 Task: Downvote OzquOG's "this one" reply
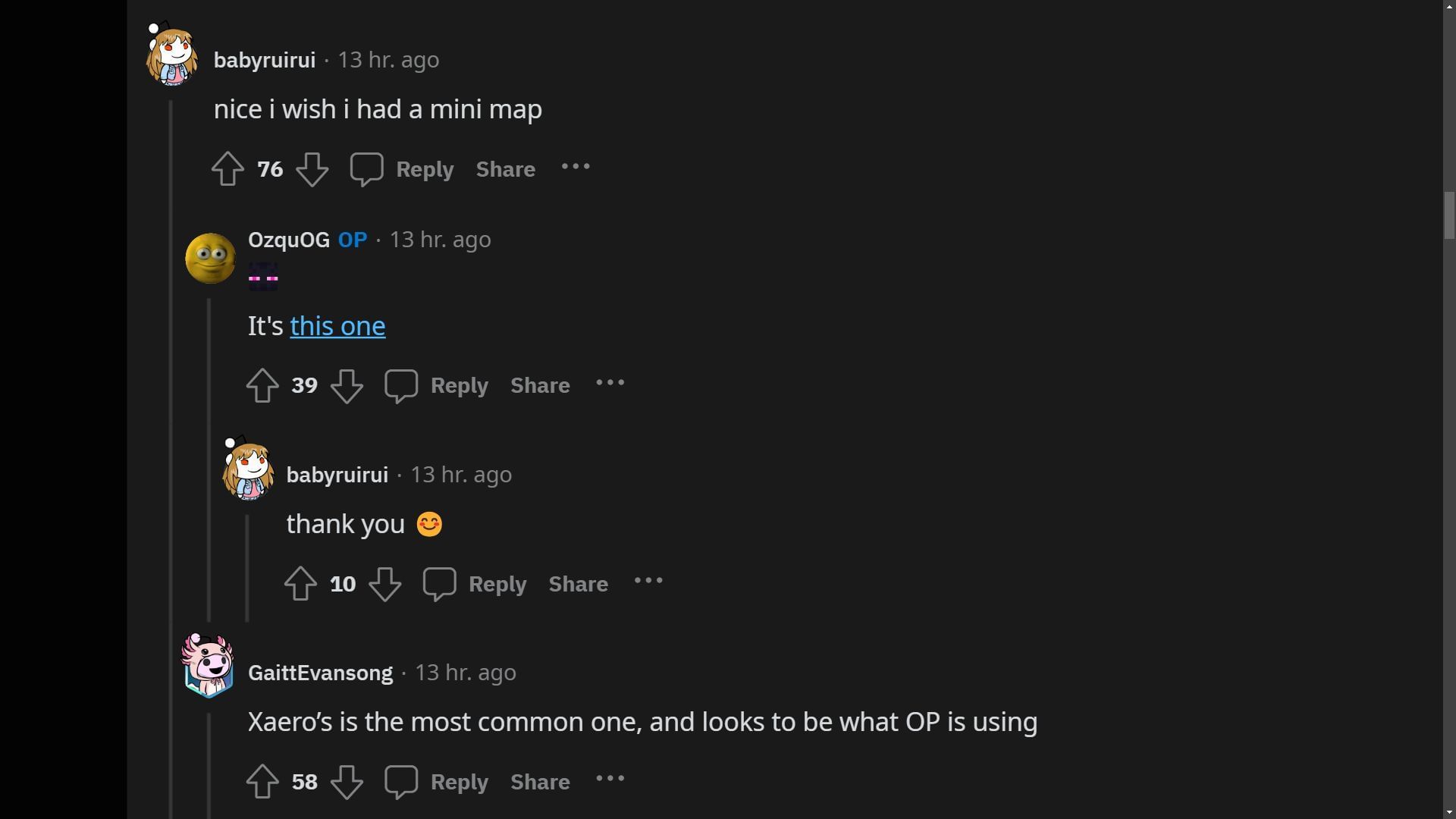[x=347, y=385]
